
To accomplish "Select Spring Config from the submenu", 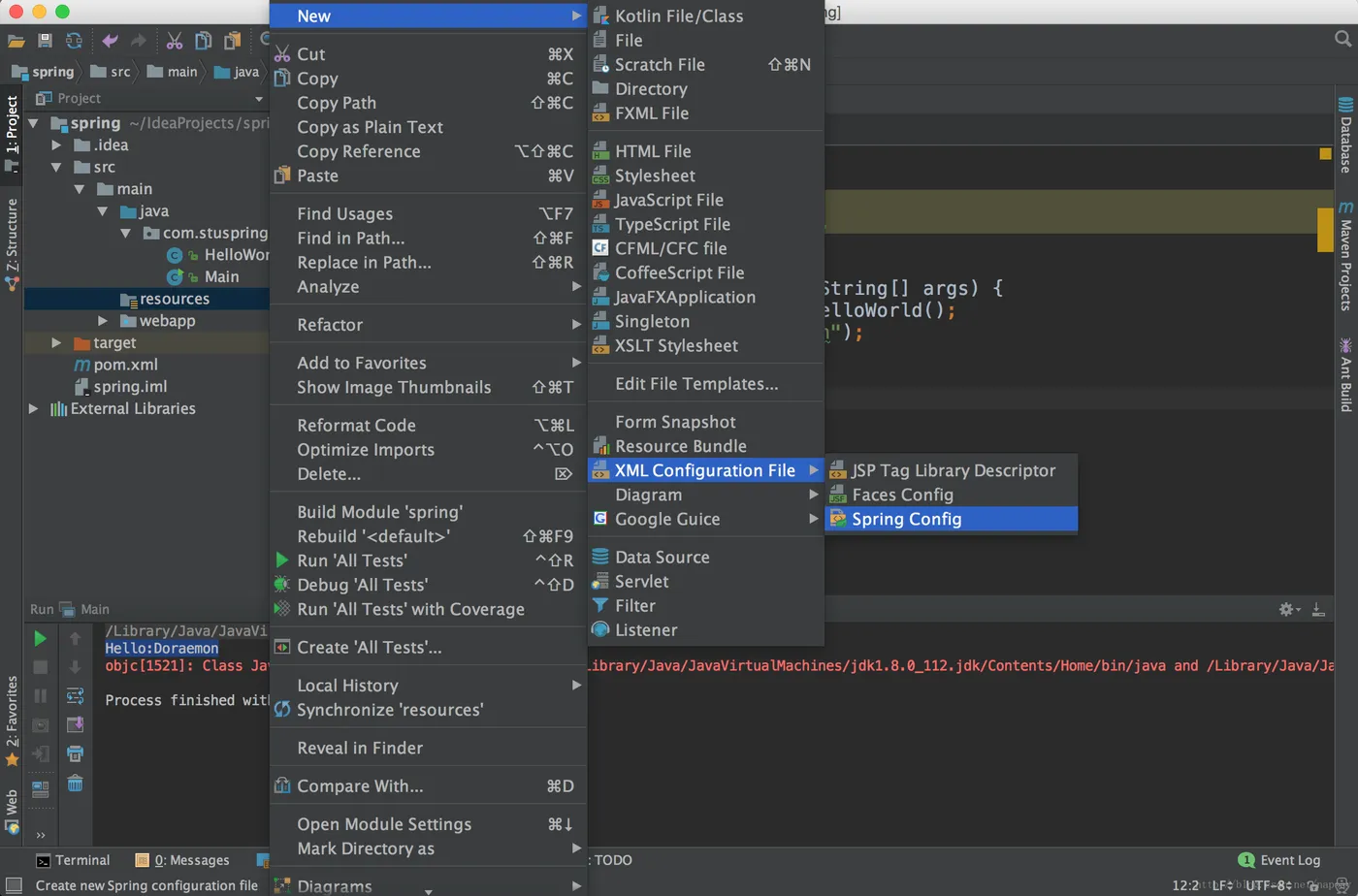I will pyautogui.click(x=951, y=519).
